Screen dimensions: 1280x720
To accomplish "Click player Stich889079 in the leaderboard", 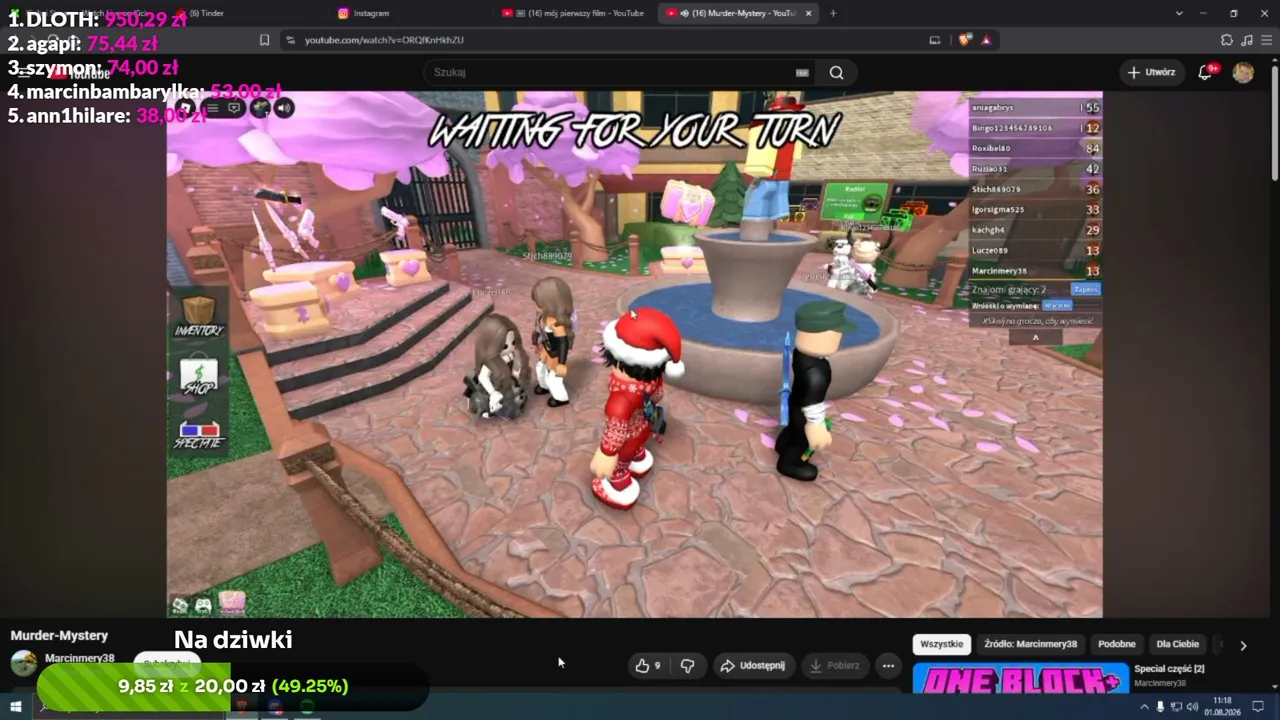I will point(1034,189).
